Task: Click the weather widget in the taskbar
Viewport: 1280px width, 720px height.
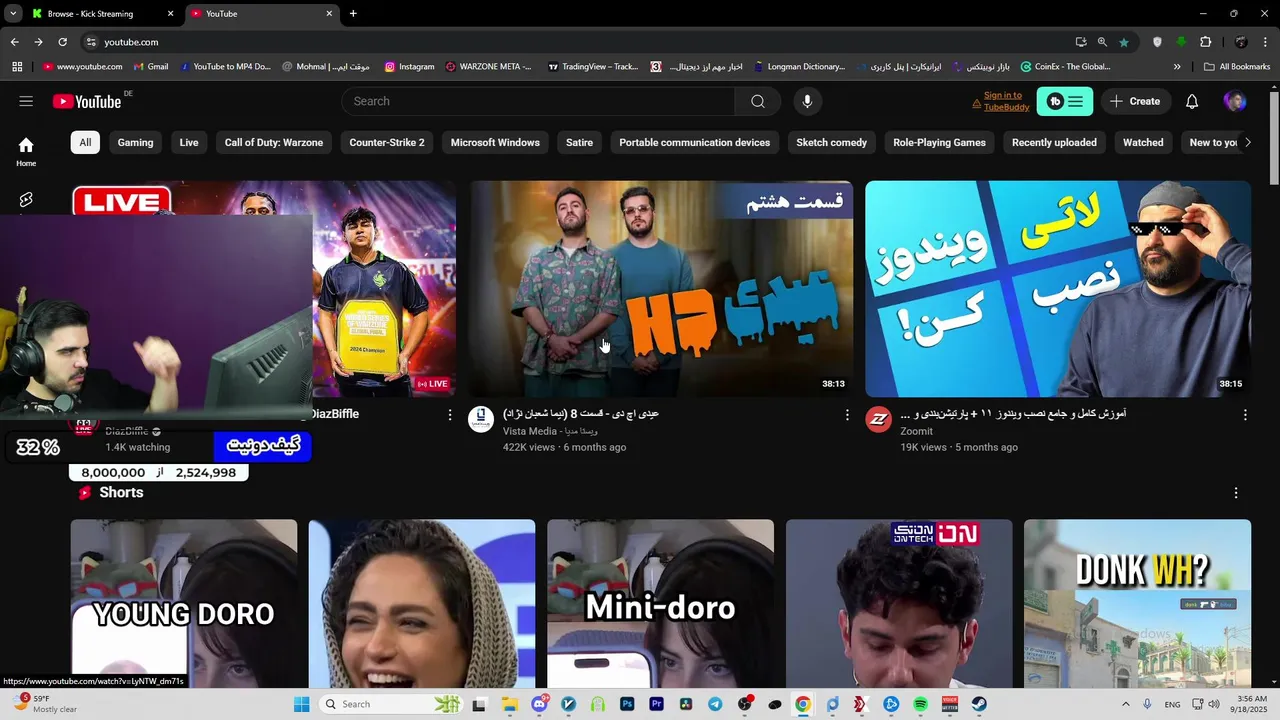Action: (x=43, y=704)
